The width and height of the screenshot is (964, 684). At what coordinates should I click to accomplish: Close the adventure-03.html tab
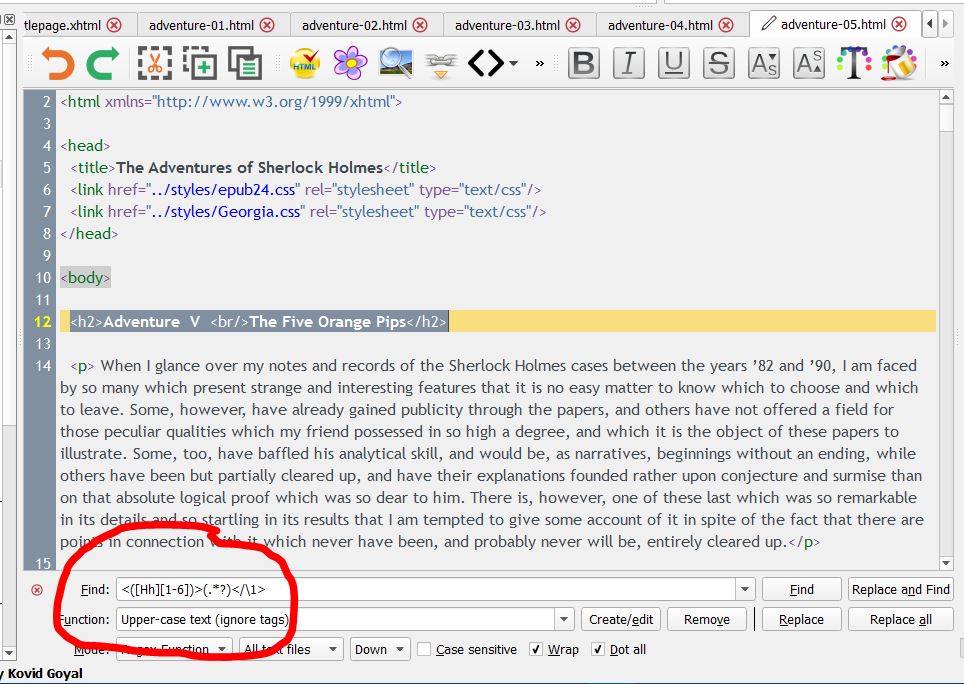coord(573,25)
